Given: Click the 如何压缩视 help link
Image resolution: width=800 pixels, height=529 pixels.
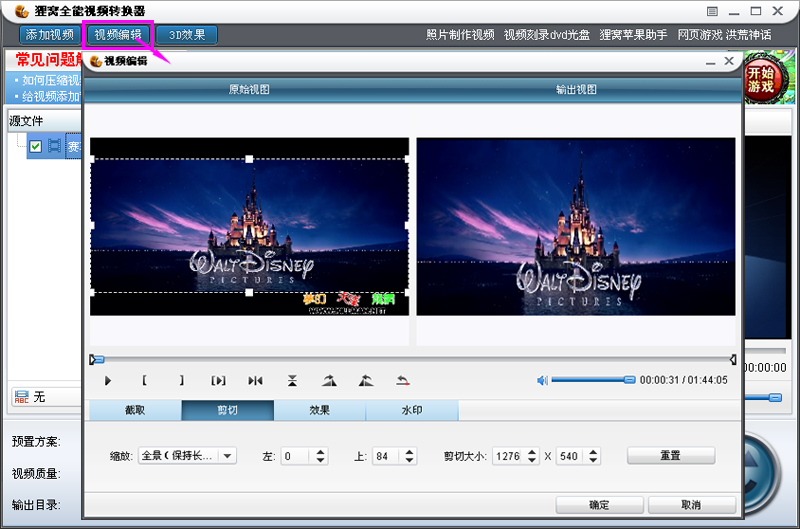Looking at the screenshot, I should coord(52,81).
